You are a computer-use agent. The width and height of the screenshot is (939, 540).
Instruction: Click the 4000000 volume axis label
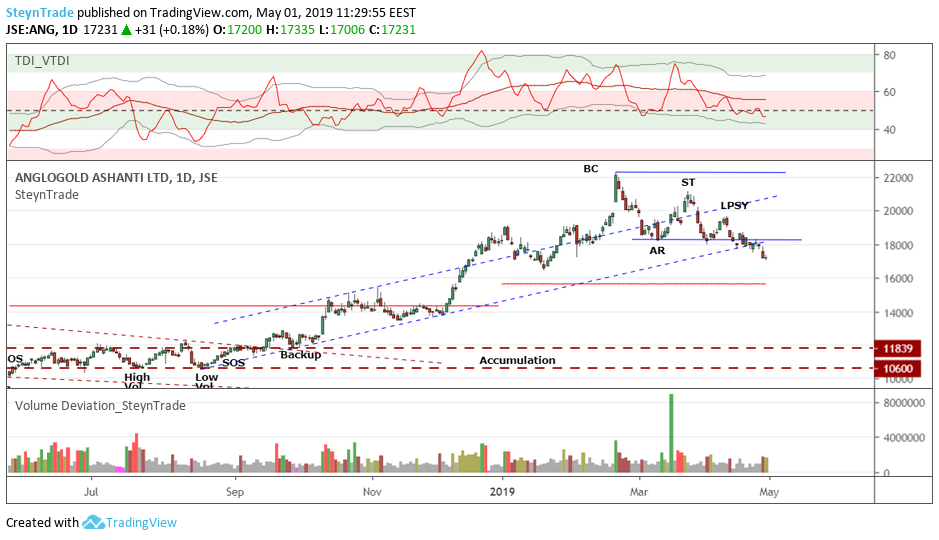[904, 438]
